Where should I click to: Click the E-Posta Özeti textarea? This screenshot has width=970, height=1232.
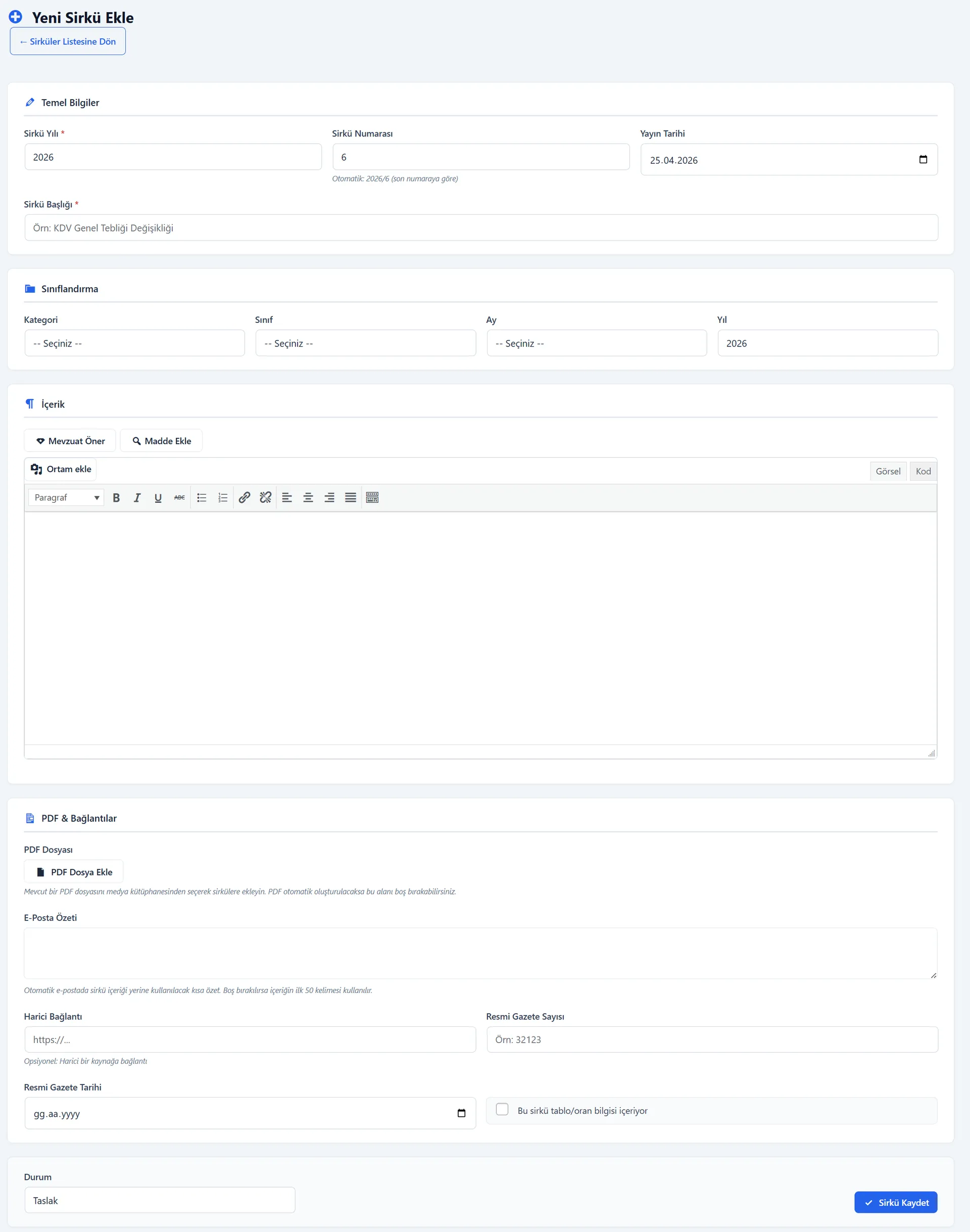click(x=480, y=953)
